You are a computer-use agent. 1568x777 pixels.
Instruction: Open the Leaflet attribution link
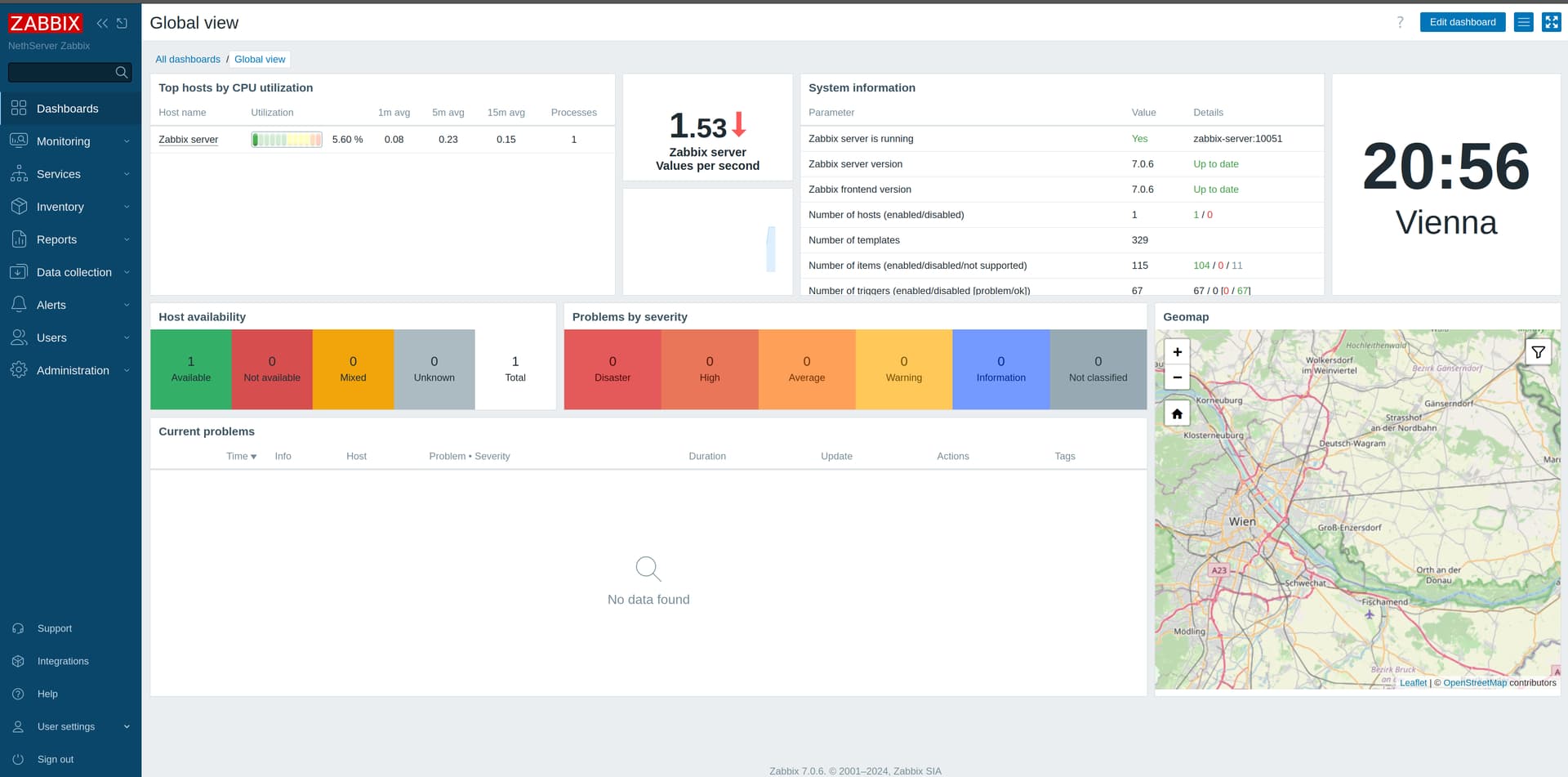[x=1413, y=683]
